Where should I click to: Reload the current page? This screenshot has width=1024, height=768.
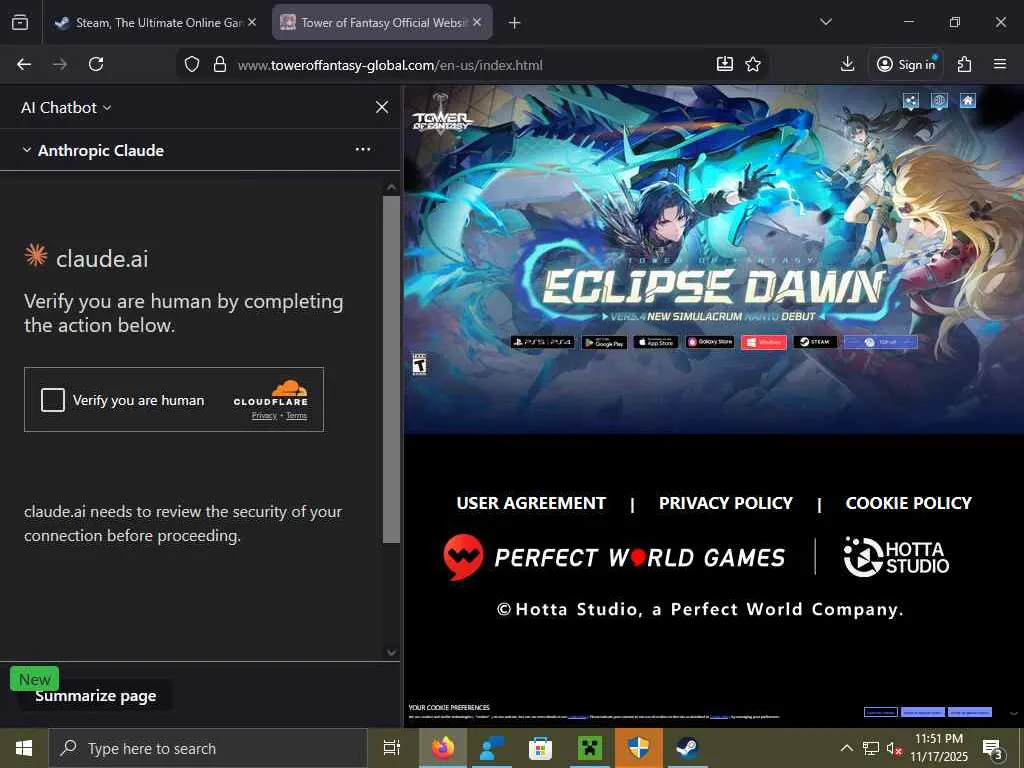pyautogui.click(x=96, y=64)
